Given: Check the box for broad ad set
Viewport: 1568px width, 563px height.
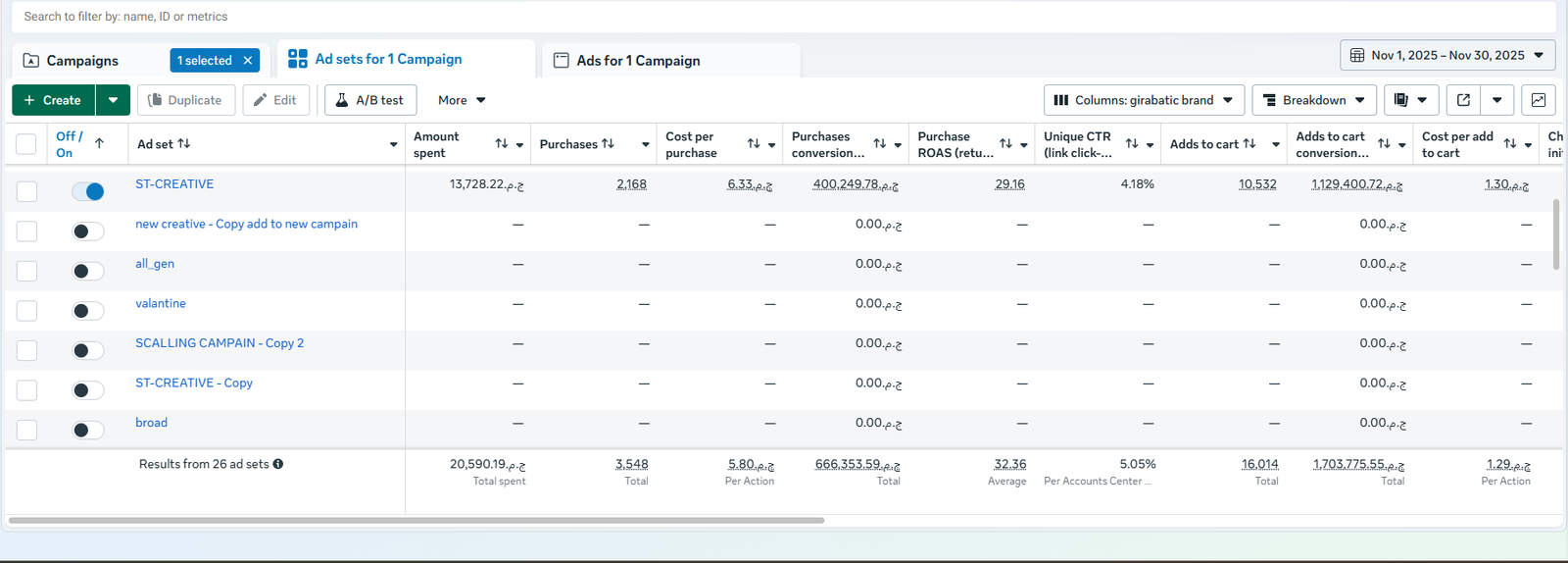Looking at the screenshot, I should 26,430.
